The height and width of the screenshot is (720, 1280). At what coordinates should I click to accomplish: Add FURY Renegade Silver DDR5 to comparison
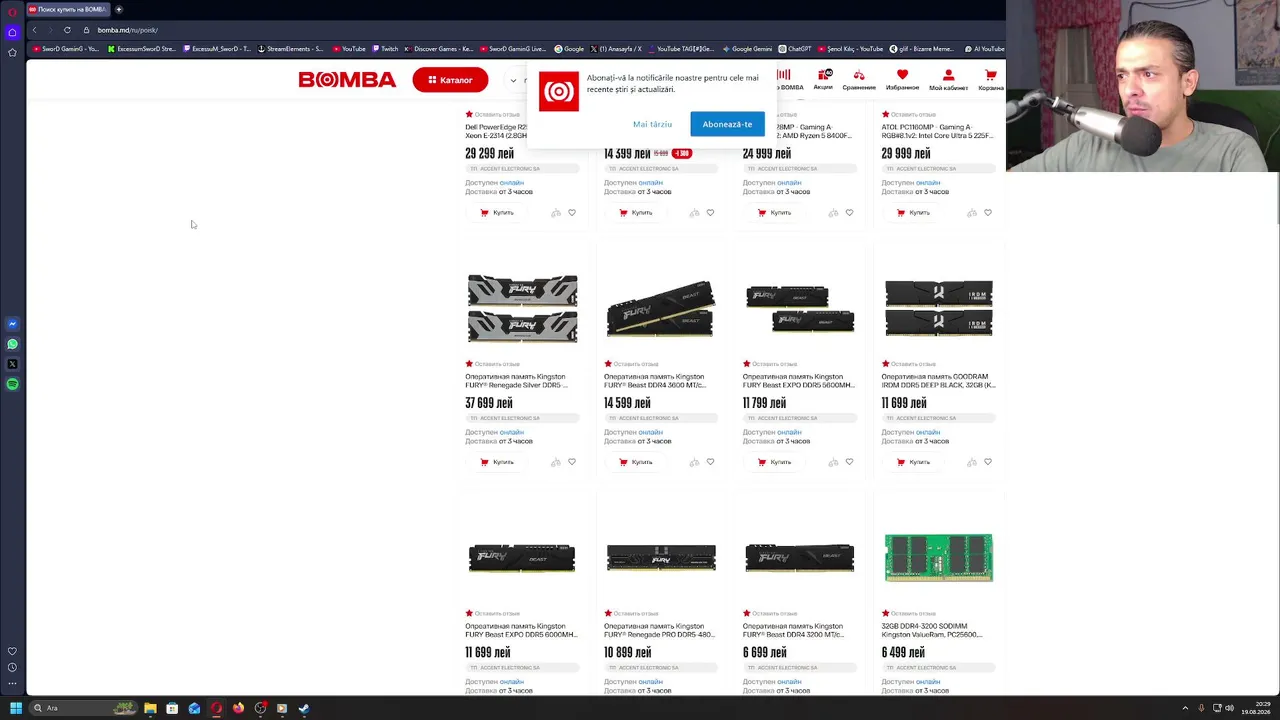(556, 462)
